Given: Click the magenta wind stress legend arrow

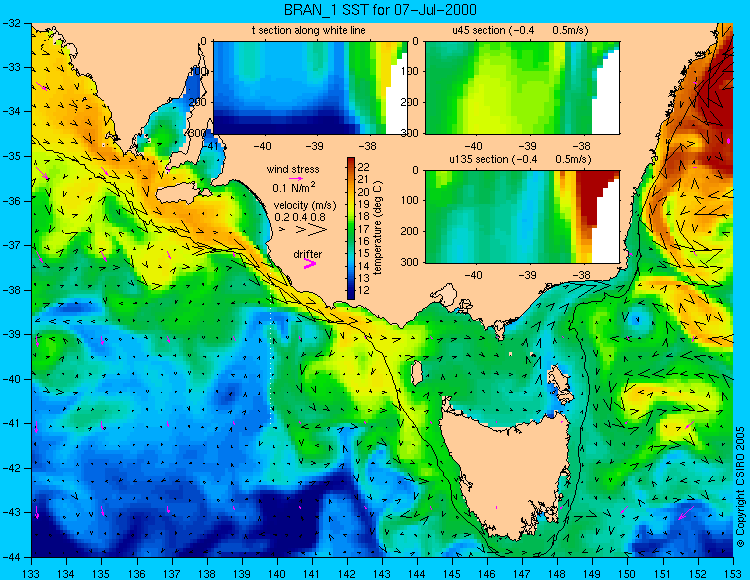Looking at the screenshot, I should (x=296, y=178).
